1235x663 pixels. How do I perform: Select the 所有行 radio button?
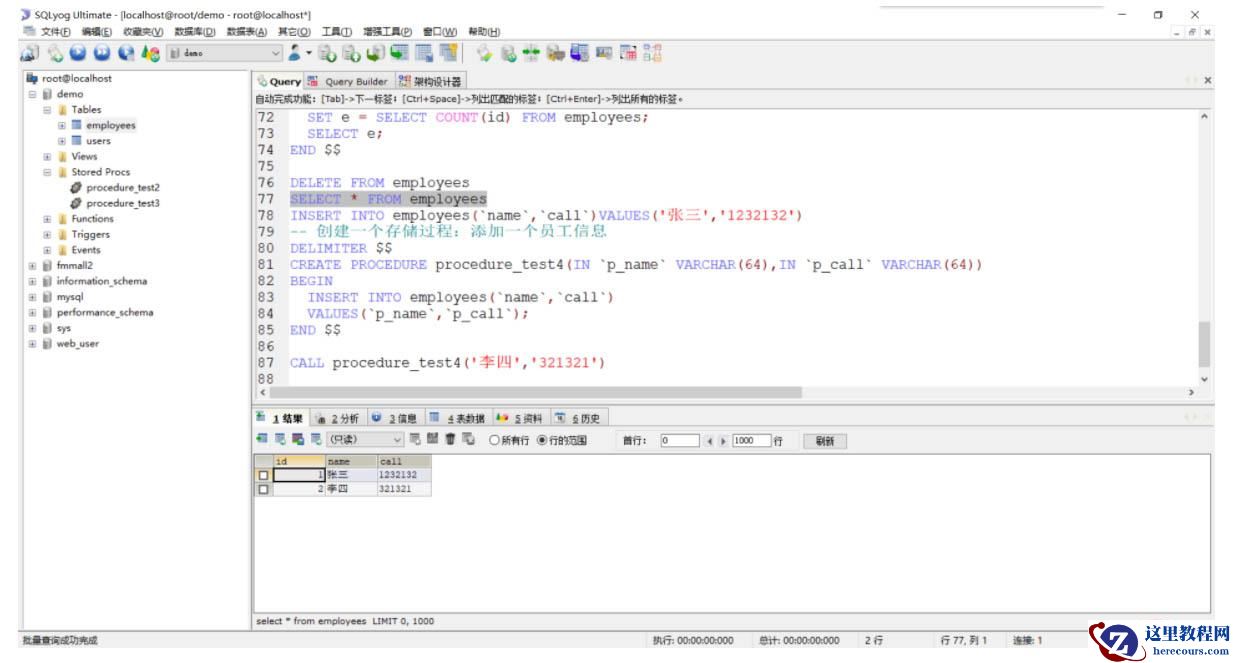[494, 440]
